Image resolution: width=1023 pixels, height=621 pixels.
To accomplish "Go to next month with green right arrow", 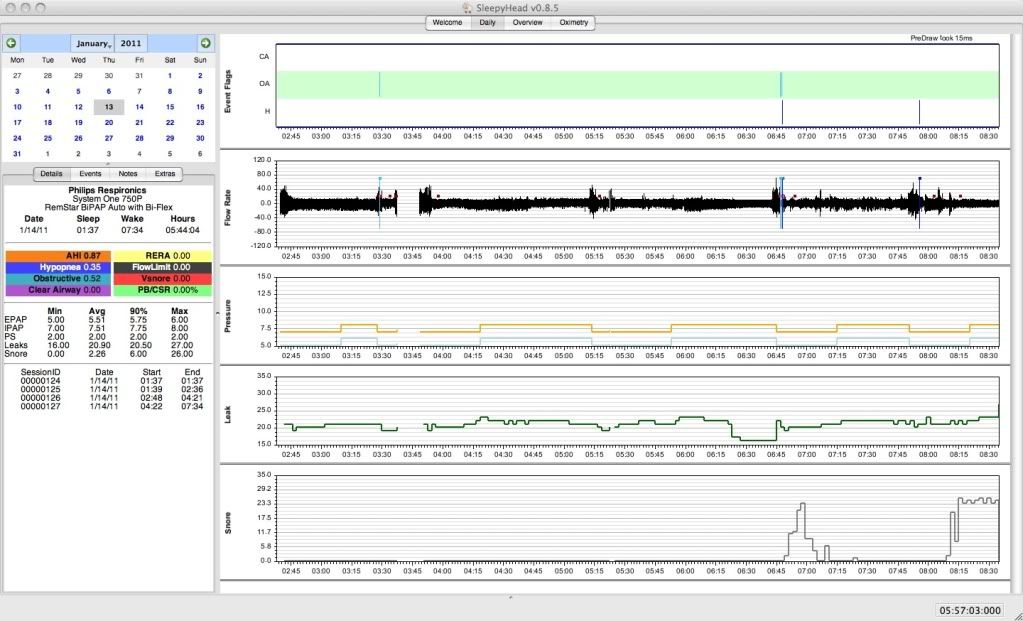I will (x=206, y=44).
